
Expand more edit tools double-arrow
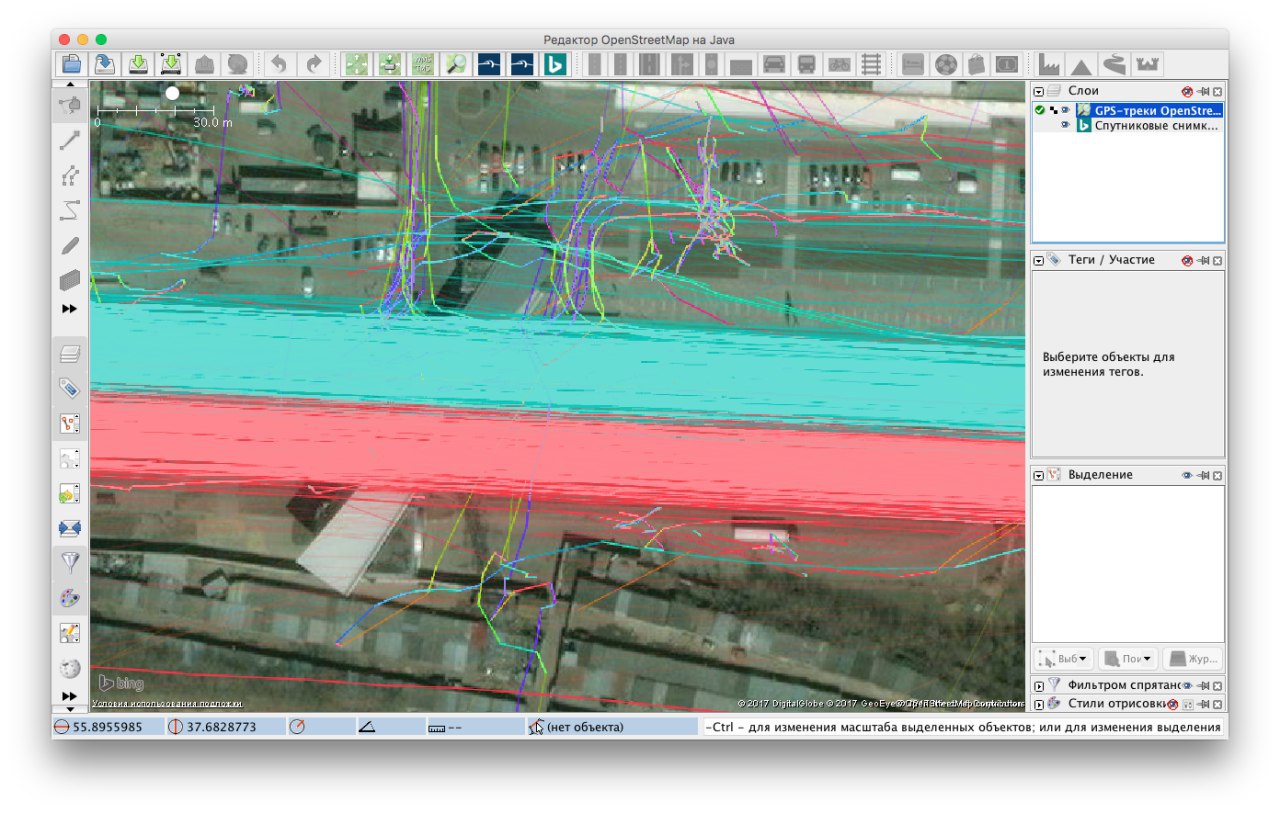click(x=70, y=309)
